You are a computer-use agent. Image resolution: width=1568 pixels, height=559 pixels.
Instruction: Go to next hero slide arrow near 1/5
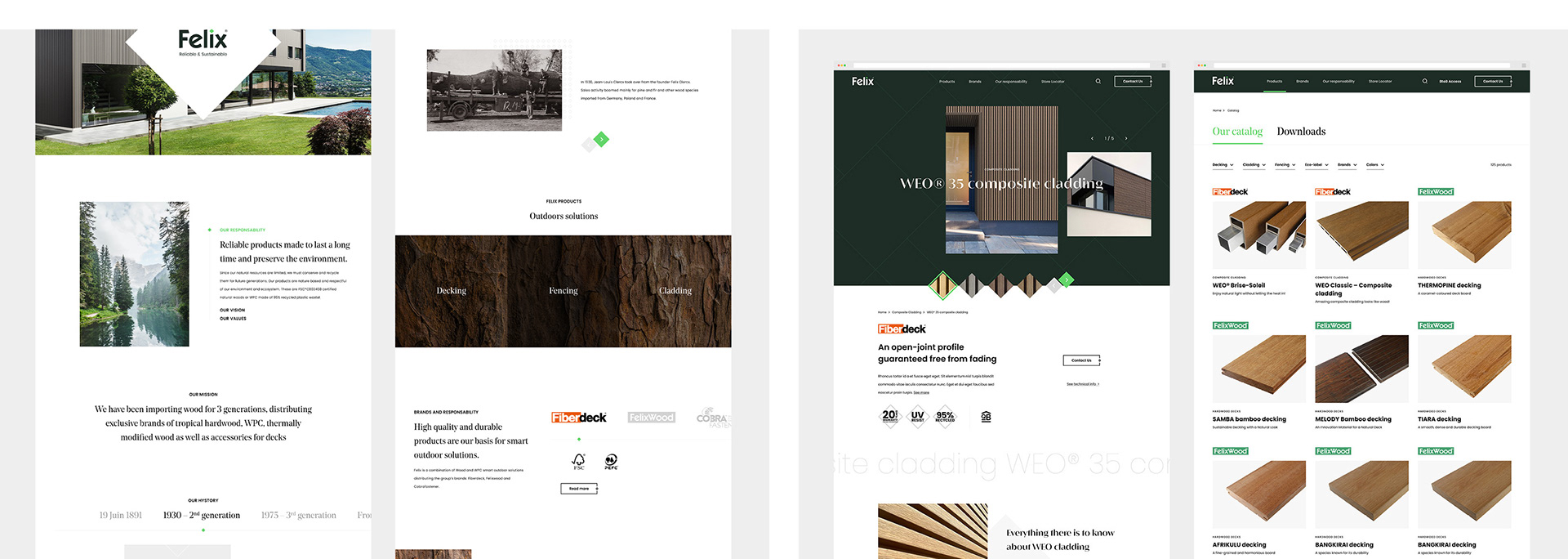point(1126,138)
